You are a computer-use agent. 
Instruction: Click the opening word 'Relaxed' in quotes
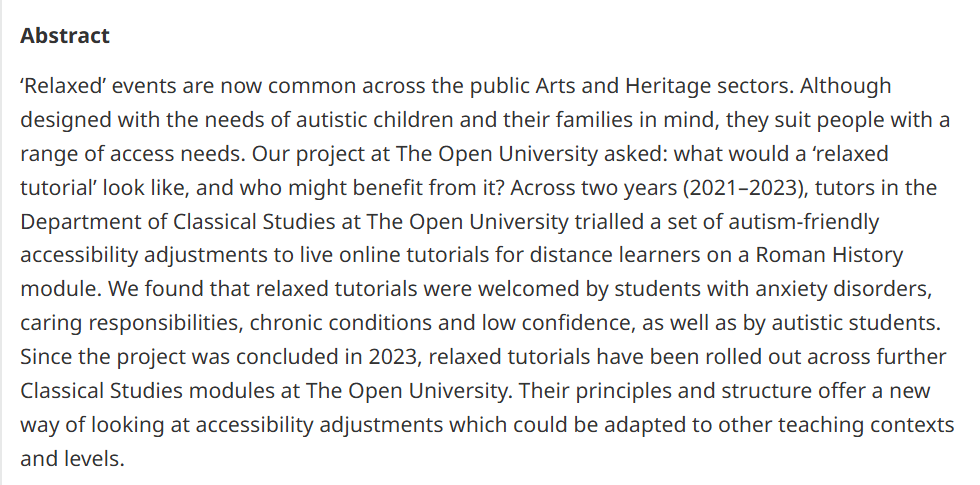point(60,86)
